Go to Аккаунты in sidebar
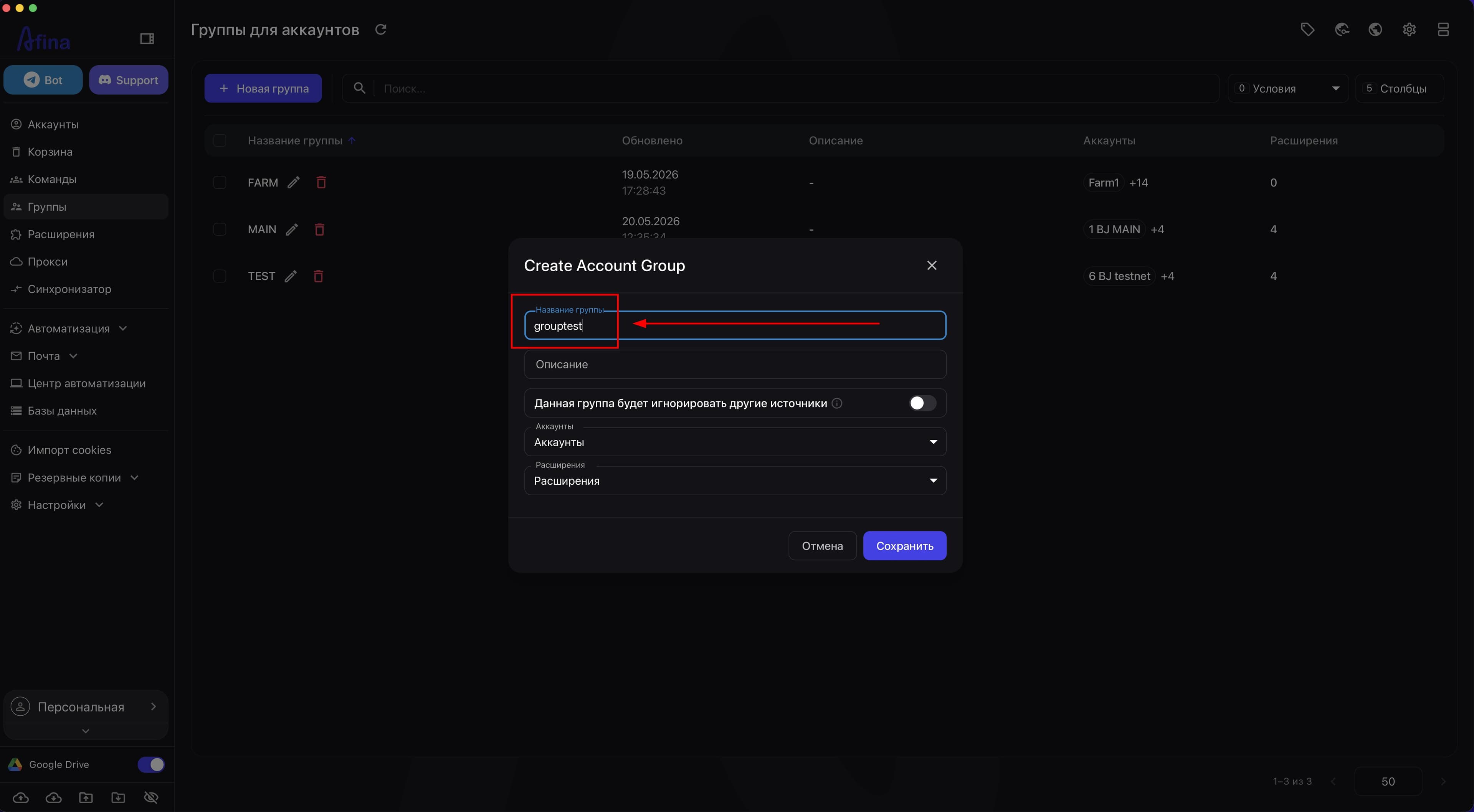 tap(86, 124)
